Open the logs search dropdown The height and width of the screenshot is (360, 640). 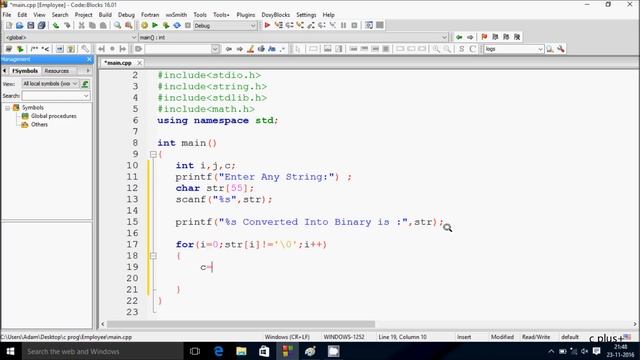click(x=540, y=49)
